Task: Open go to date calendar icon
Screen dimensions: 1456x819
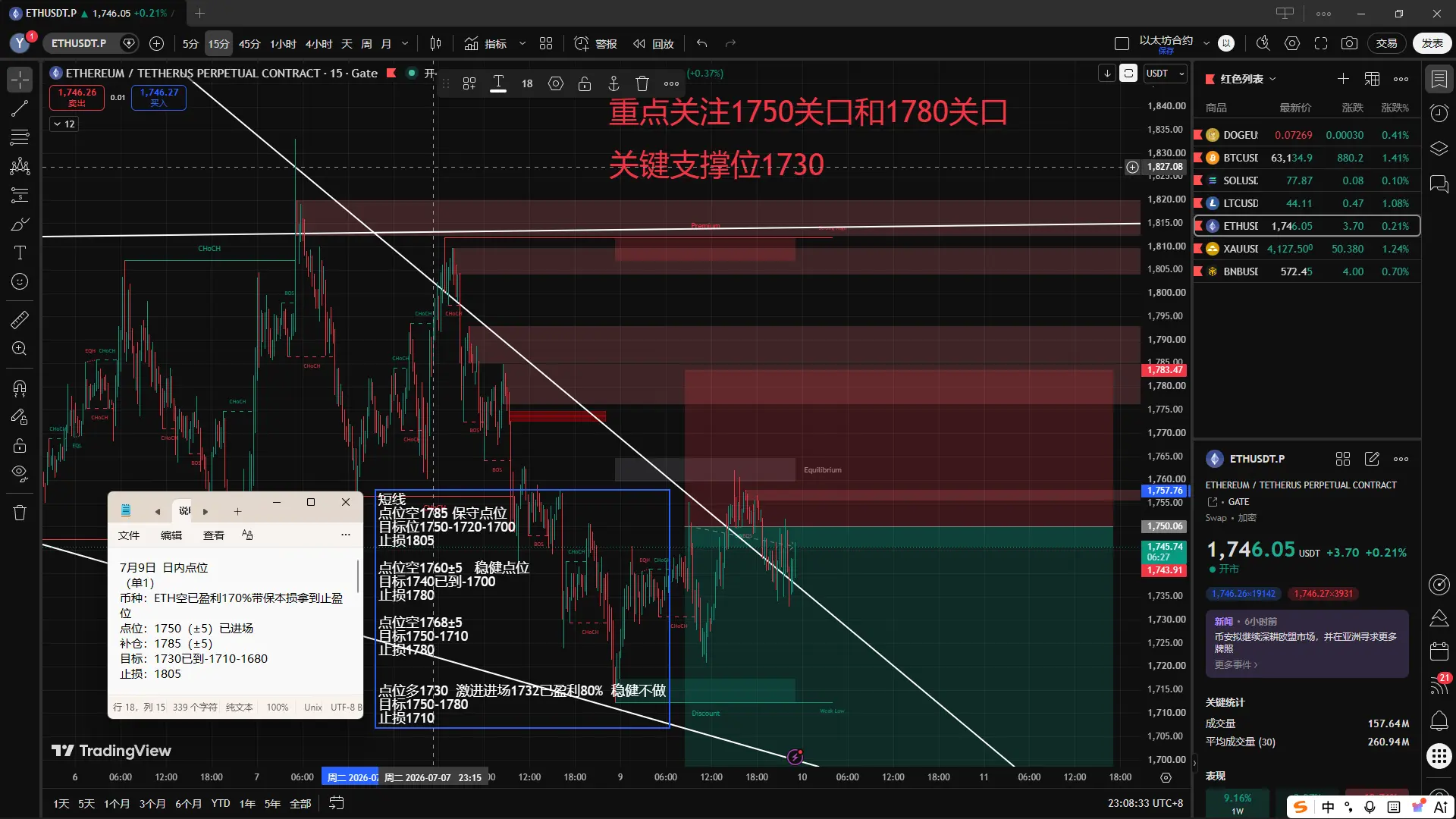Action: click(x=337, y=803)
